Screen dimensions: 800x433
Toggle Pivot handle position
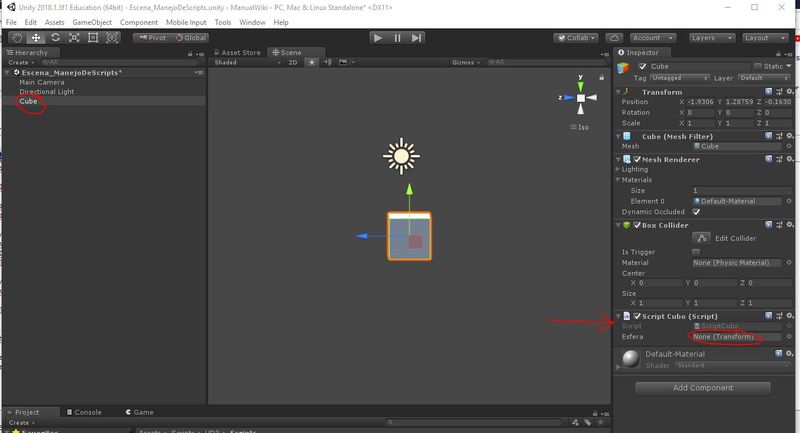pos(152,38)
